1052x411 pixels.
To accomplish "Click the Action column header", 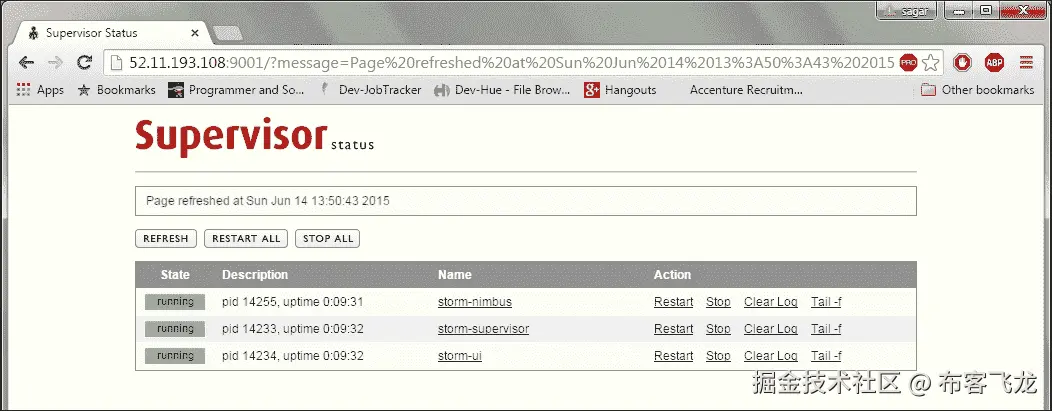I will (x=672, y=275).
